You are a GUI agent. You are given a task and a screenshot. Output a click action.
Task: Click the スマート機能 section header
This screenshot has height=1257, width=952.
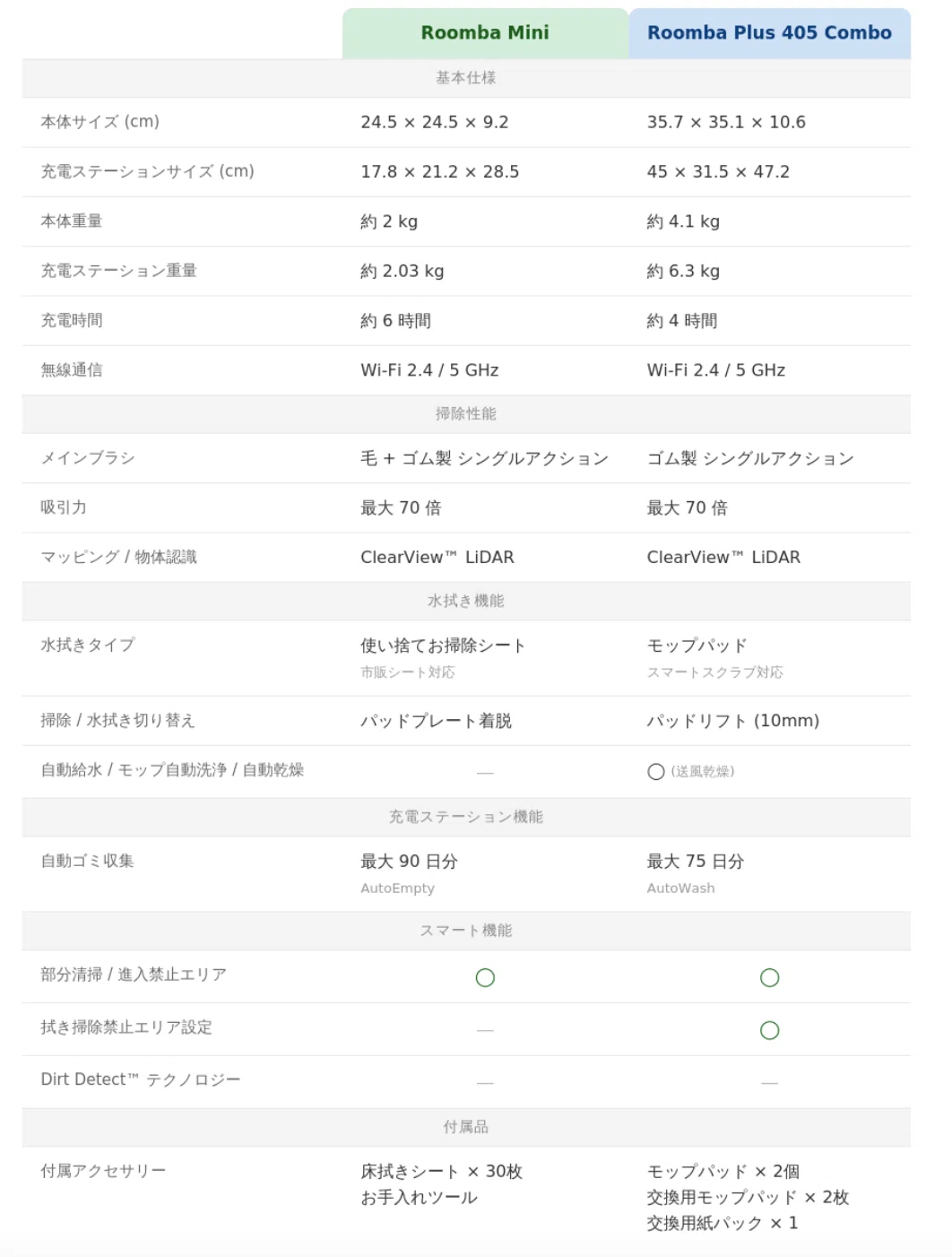coord(466,931)
